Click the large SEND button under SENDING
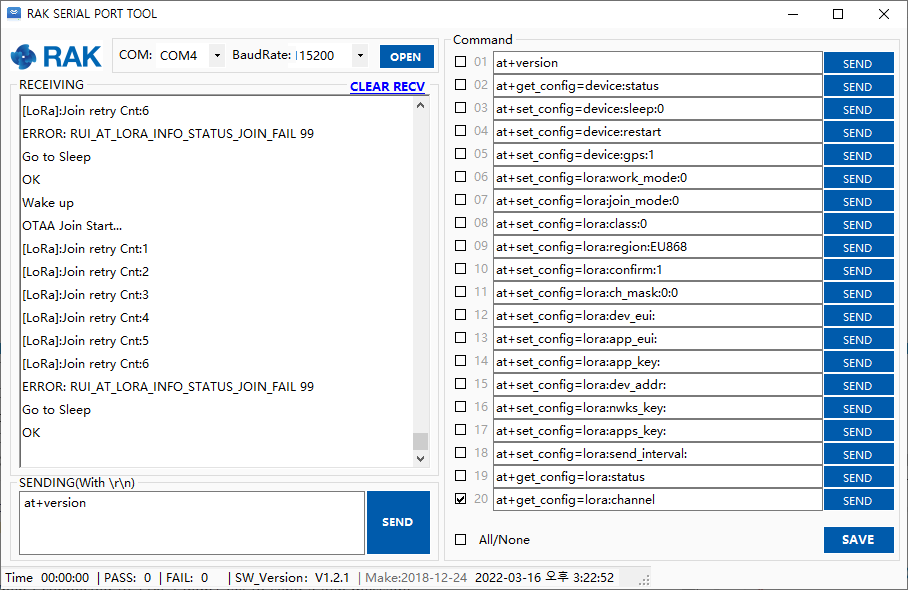This screenshot has width=908, height=590. 397,522
